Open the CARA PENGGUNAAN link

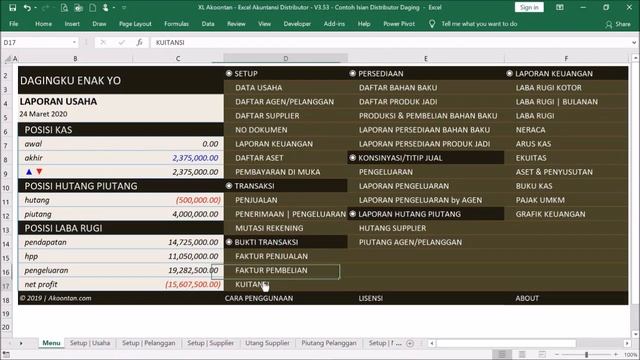pos(259,298)
